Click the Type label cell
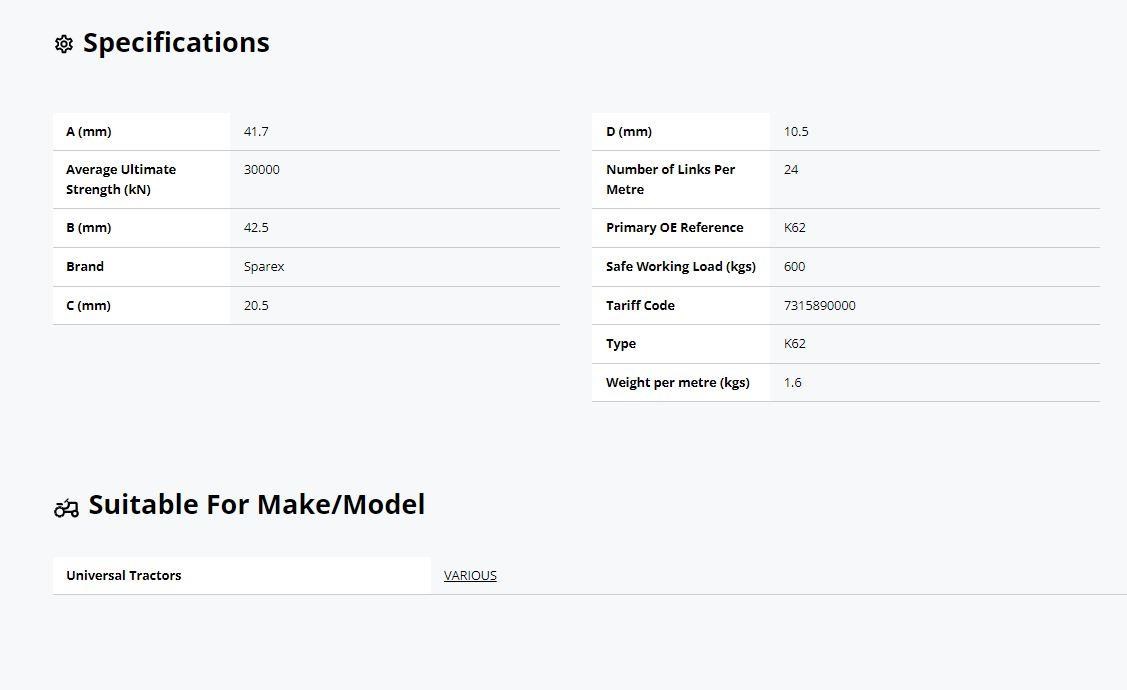This screenshot has height=690, width=1127. point(681,344)
